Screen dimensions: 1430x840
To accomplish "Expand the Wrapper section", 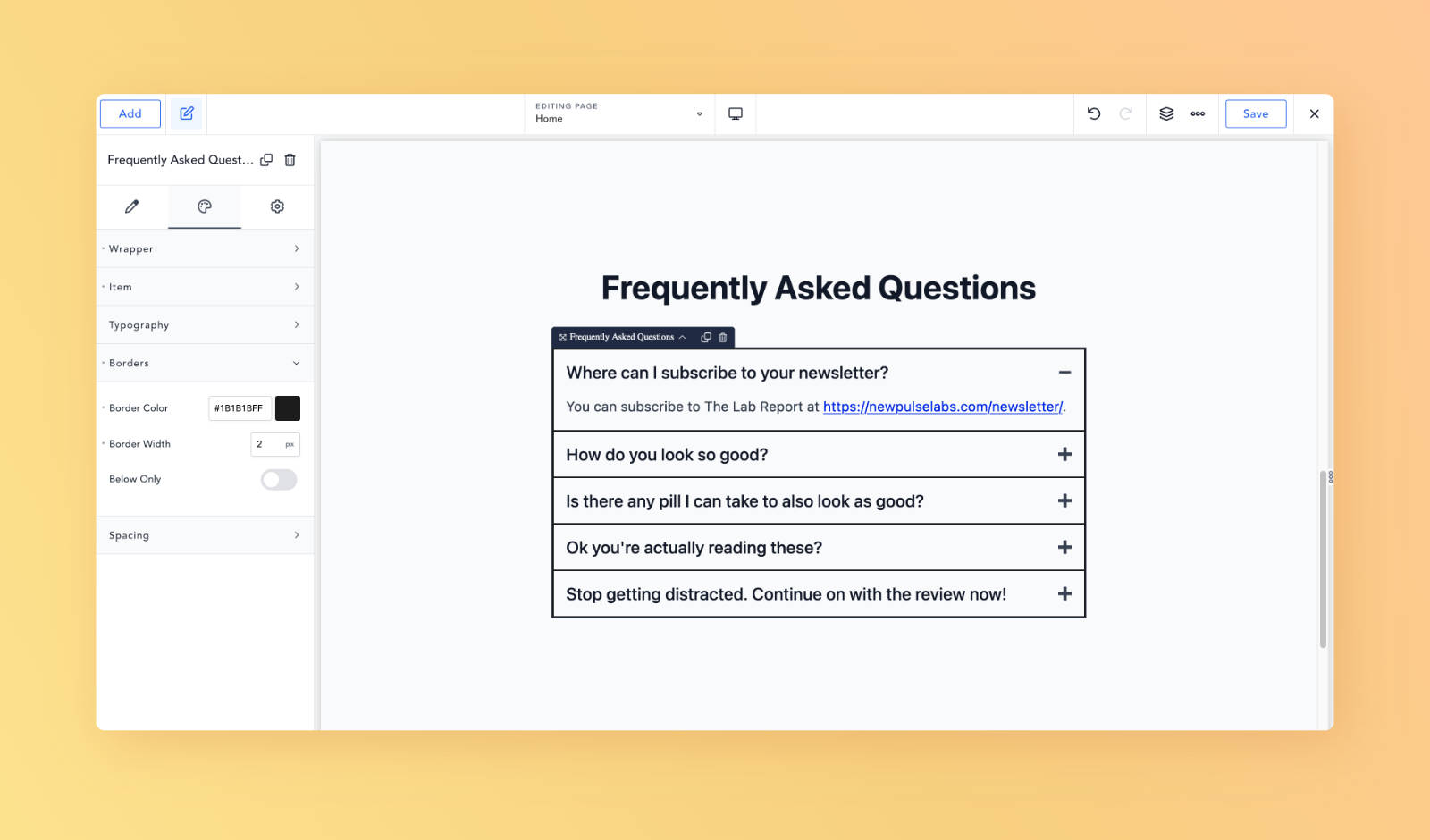I will tap(205, 248).
